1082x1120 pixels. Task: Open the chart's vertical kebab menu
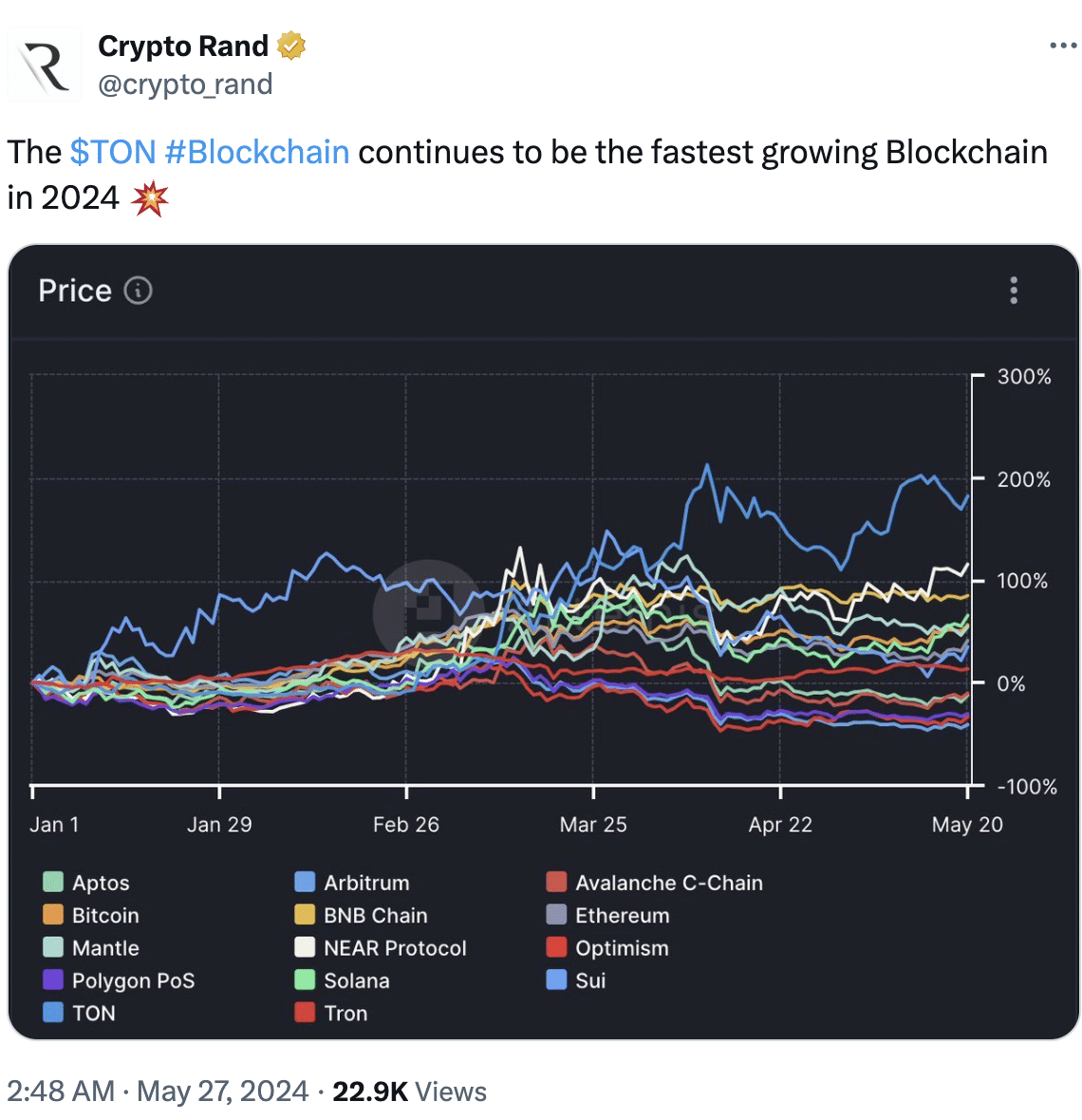click(1014, 290)
